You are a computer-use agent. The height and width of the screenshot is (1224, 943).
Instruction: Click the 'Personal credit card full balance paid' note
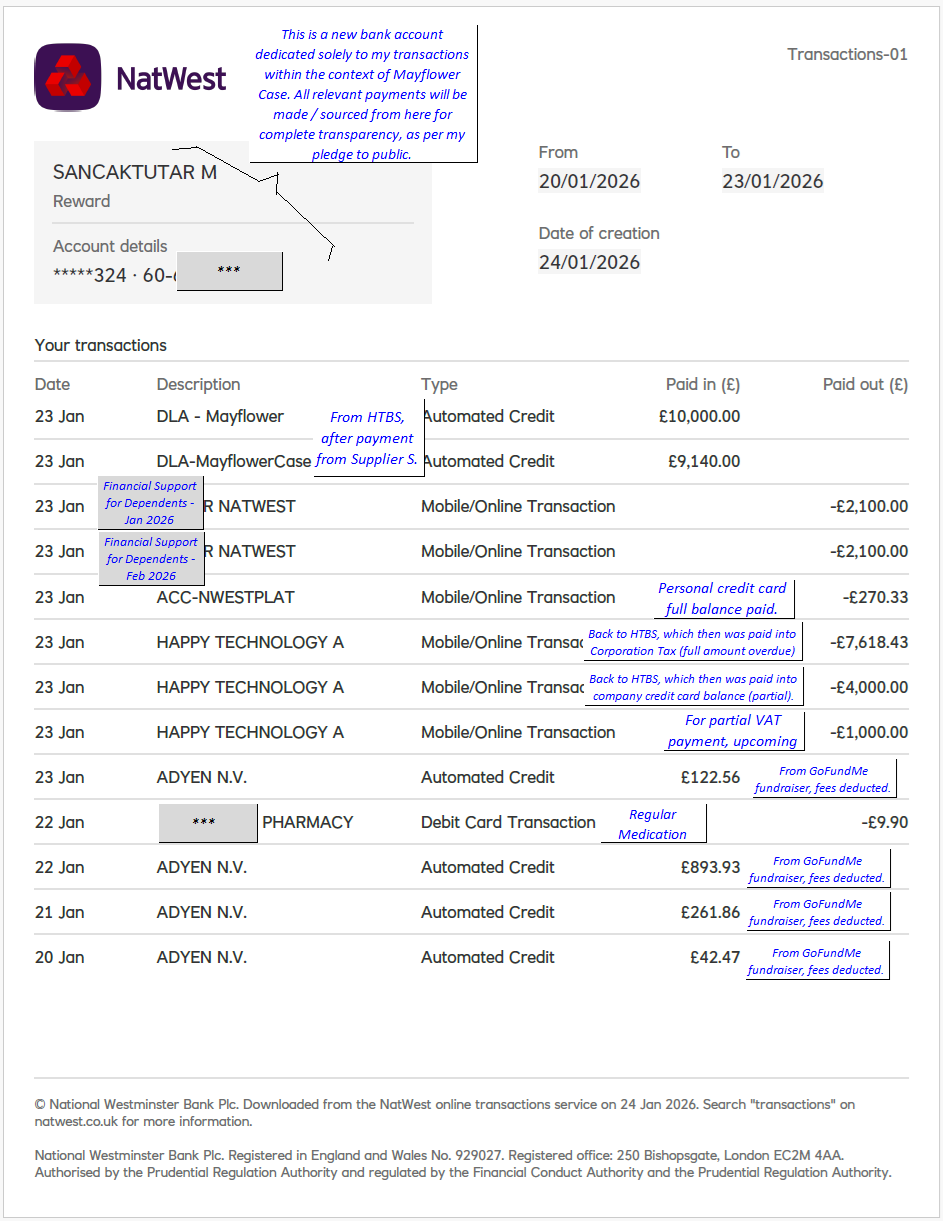tap(722, 598)
